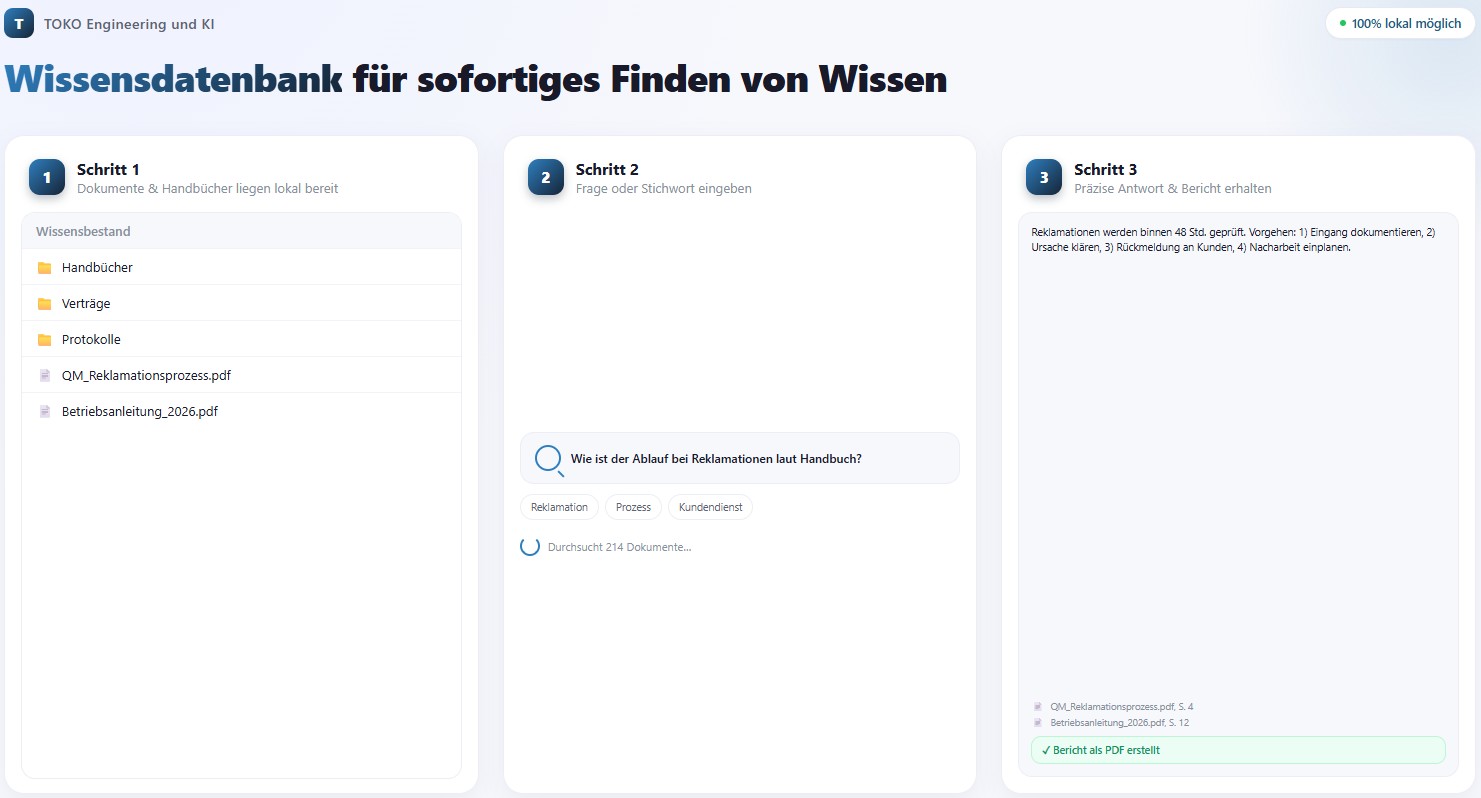The width and height of the screenshot is (1481, 798).
Task: Click the Schritt 2 heading
Action: (607, 170)
